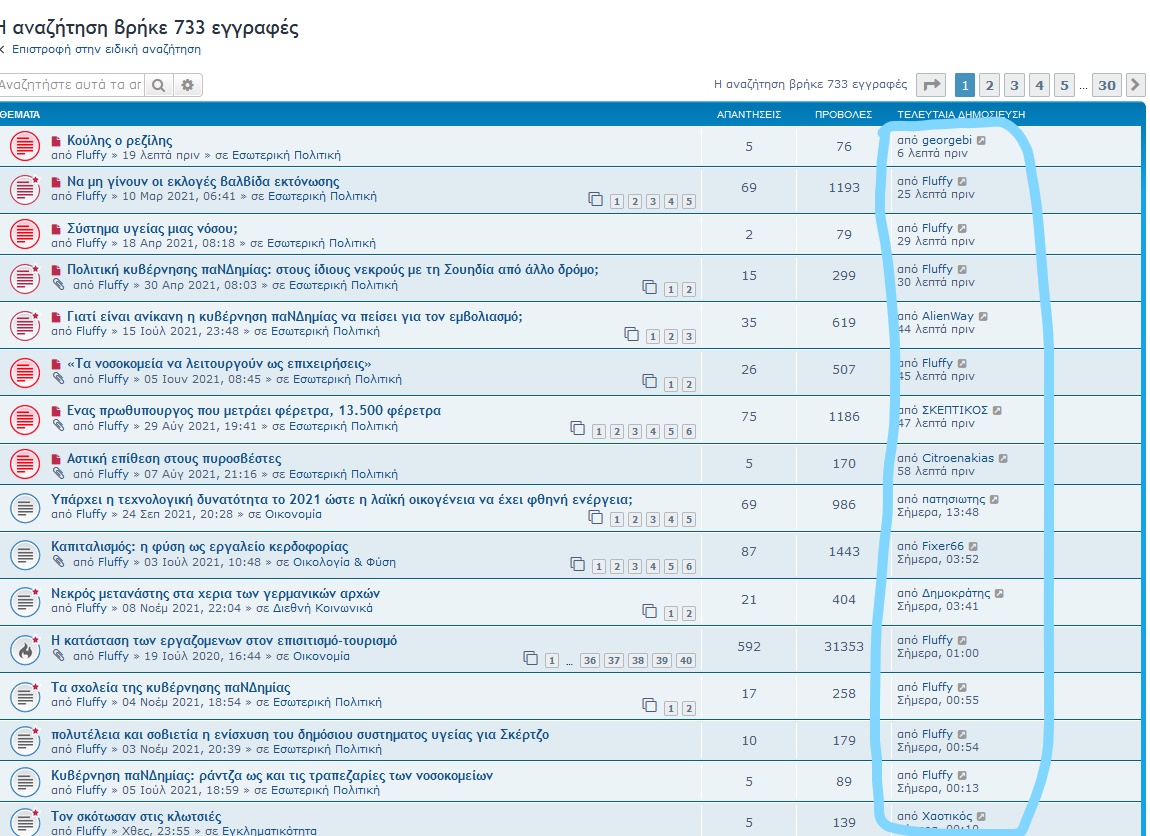View latest post icon next to georgebi
This screenshot has height=836, width=1150.
click(x=981, y=140)
